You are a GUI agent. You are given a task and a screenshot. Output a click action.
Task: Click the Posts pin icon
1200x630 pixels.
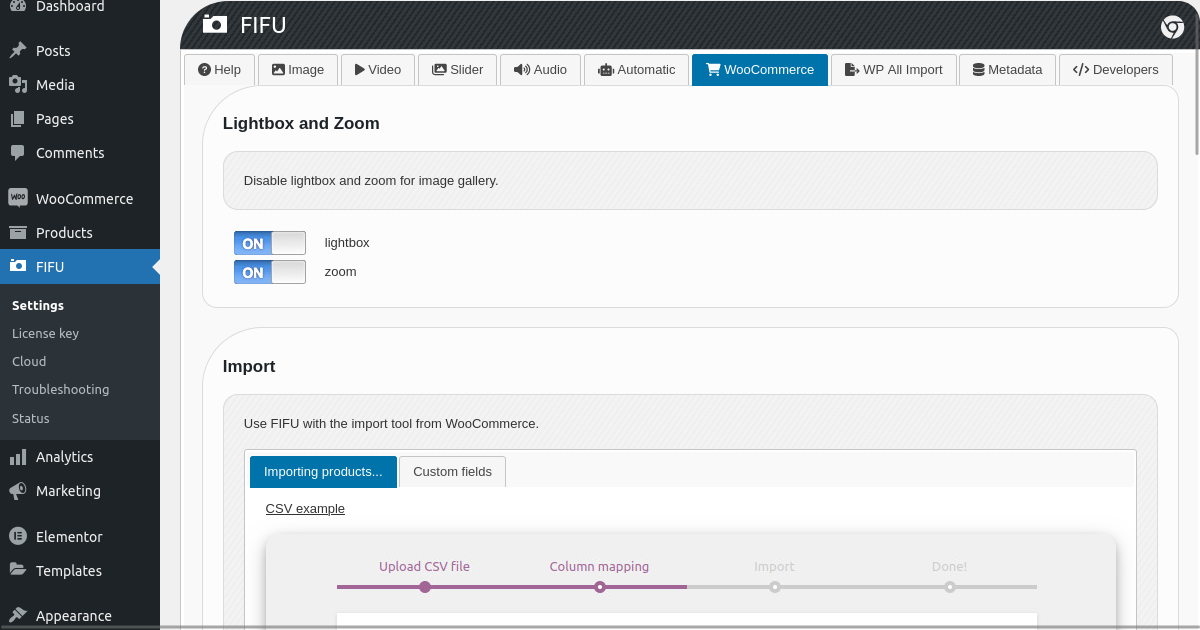coord(18,51)
